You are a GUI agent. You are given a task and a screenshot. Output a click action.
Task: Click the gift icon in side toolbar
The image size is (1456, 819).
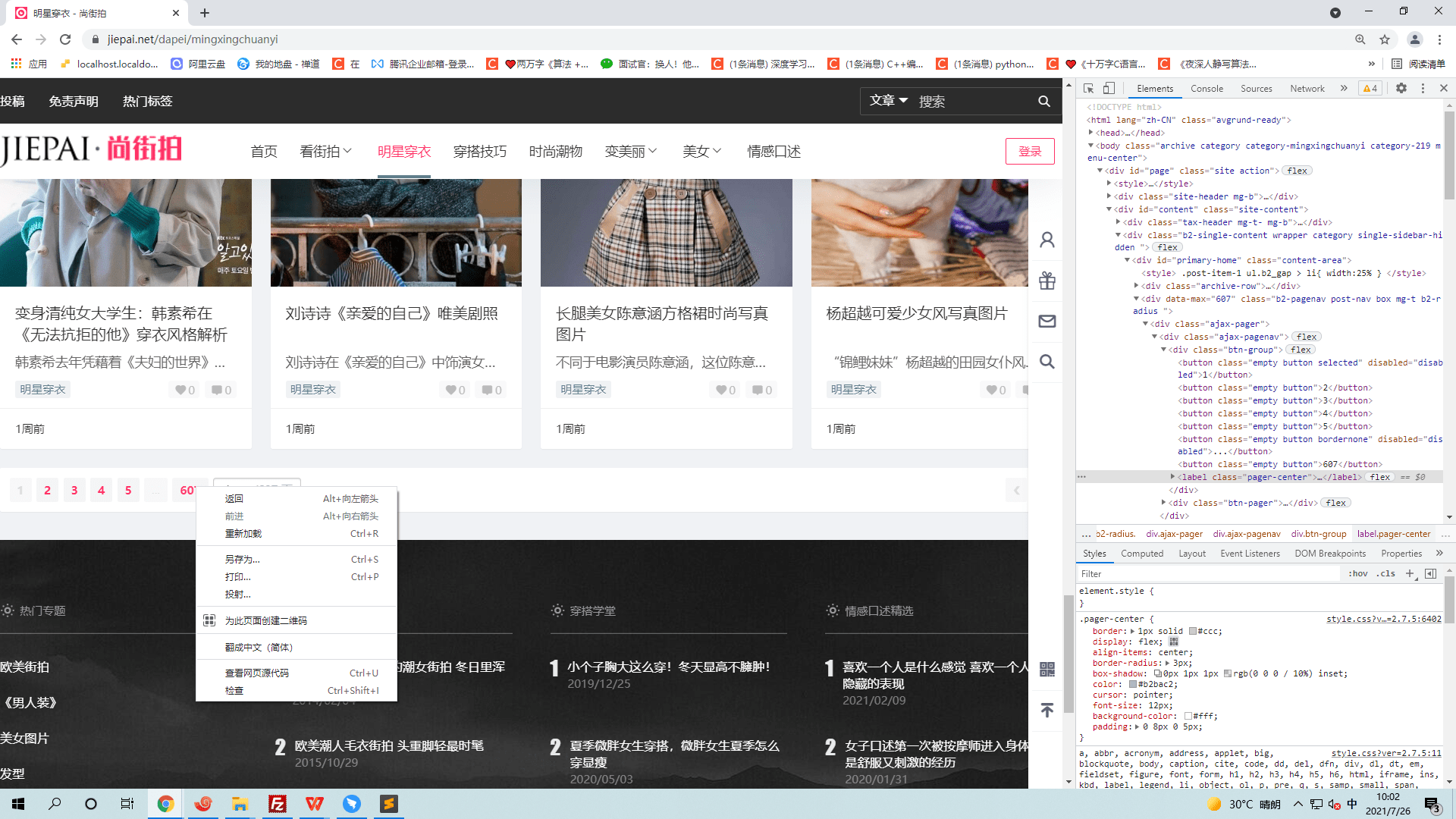[x=1047, y=281]
